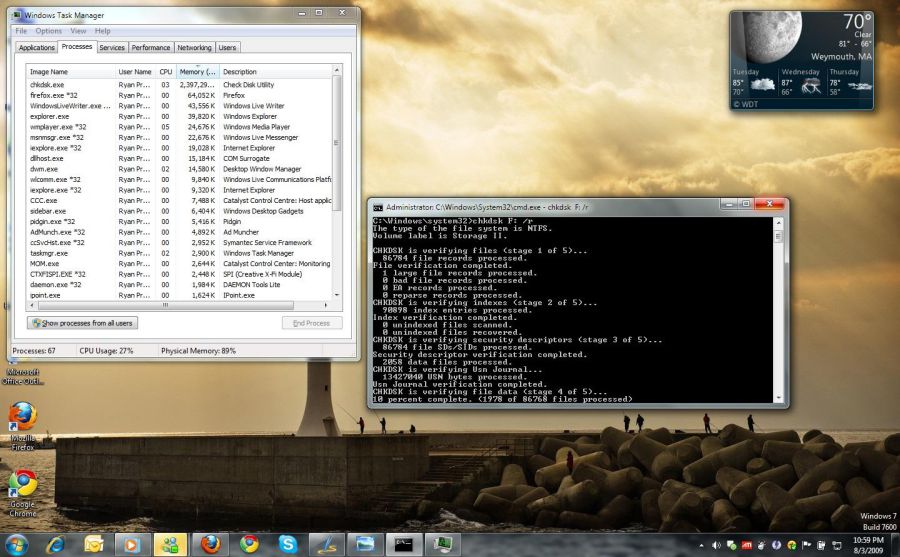Switch to the Networking tab

click(194, 47)
